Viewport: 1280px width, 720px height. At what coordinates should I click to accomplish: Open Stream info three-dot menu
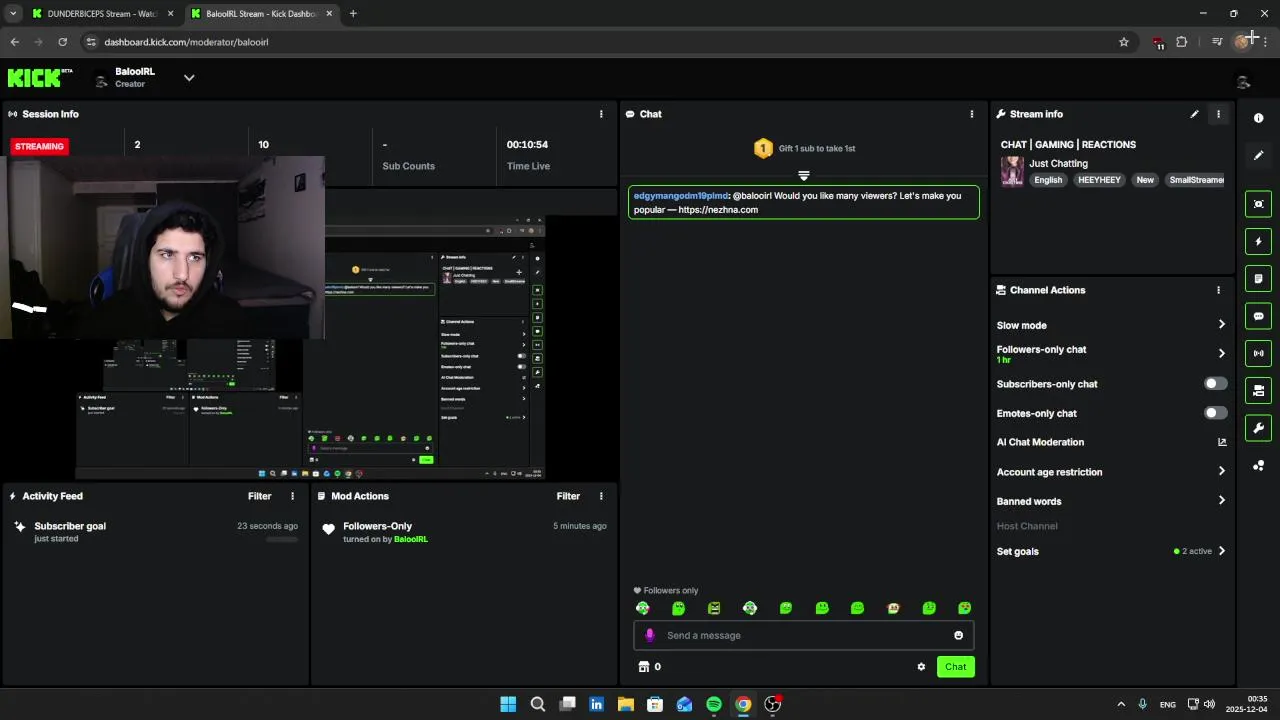pyautogui.click(x=1218, y=114)
